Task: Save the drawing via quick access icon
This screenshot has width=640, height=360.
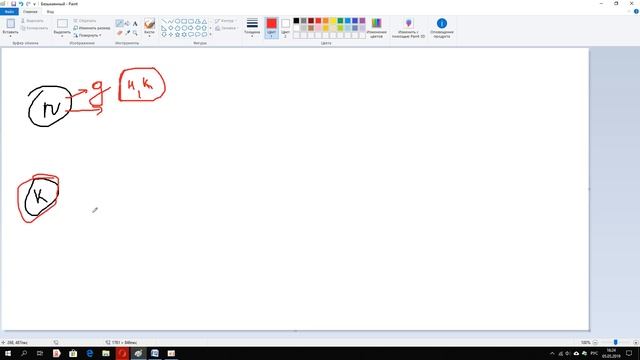Action: (x=13, y=4)
